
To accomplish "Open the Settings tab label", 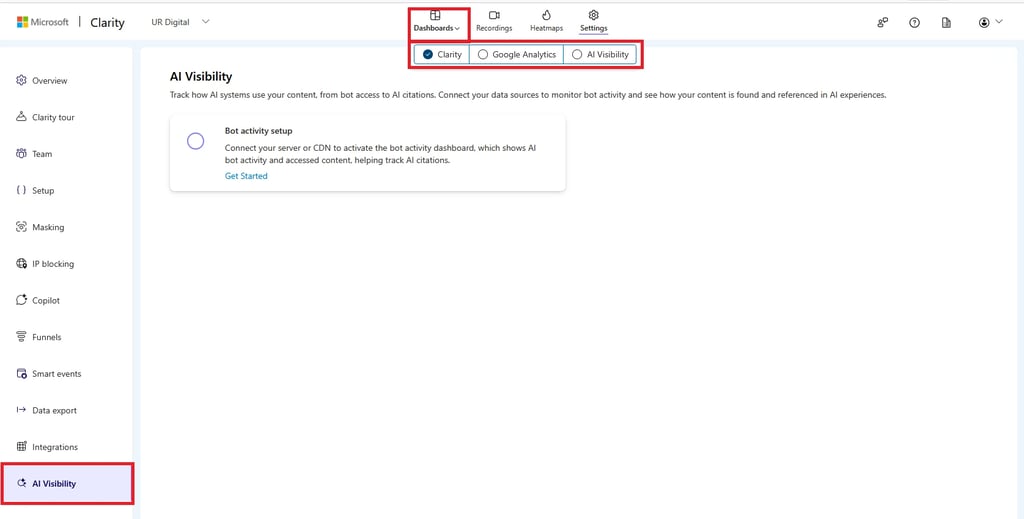I will tap(594, 29).
